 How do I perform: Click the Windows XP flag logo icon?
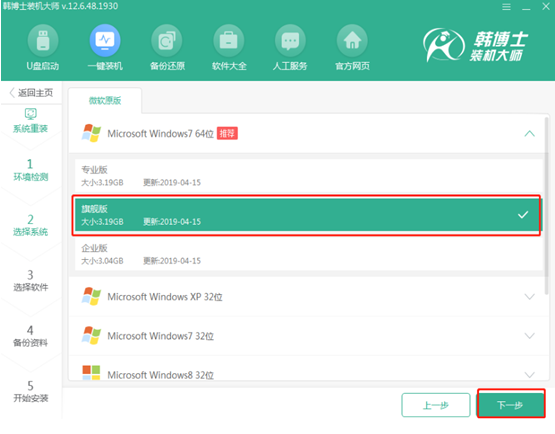click(x=91, y=296)
